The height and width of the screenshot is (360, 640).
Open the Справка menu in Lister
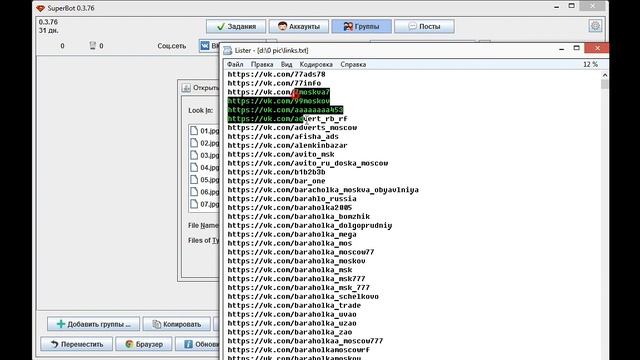pos(353,64)
